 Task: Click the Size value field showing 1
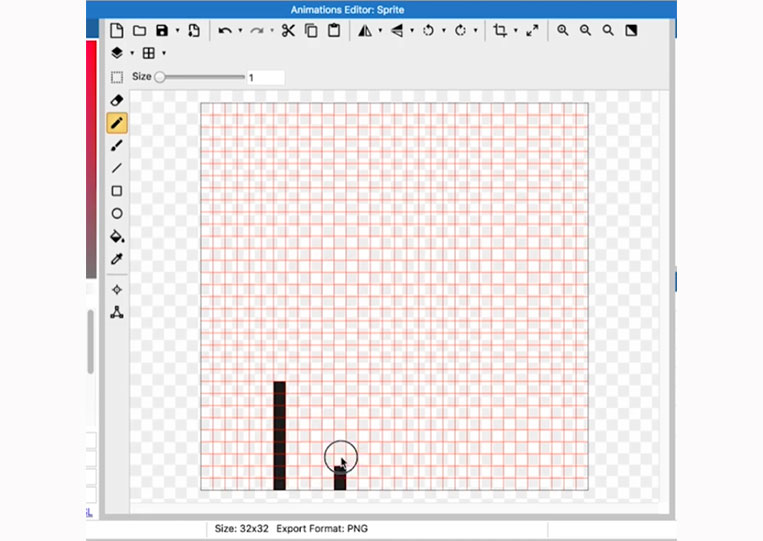[x=266, y=77]
